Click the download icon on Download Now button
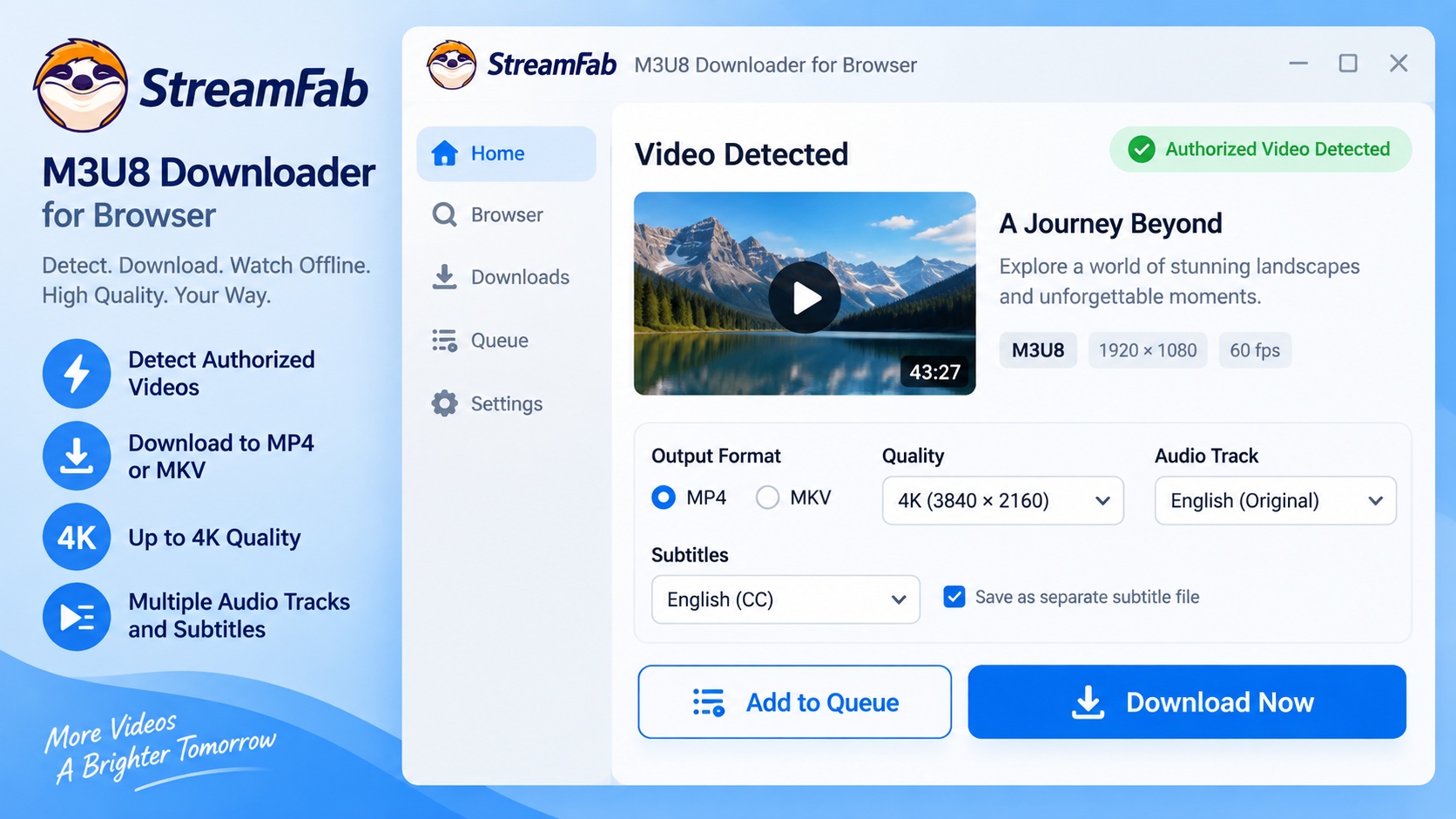This screenshot has height=819, width=1456. coord(1088,702)
